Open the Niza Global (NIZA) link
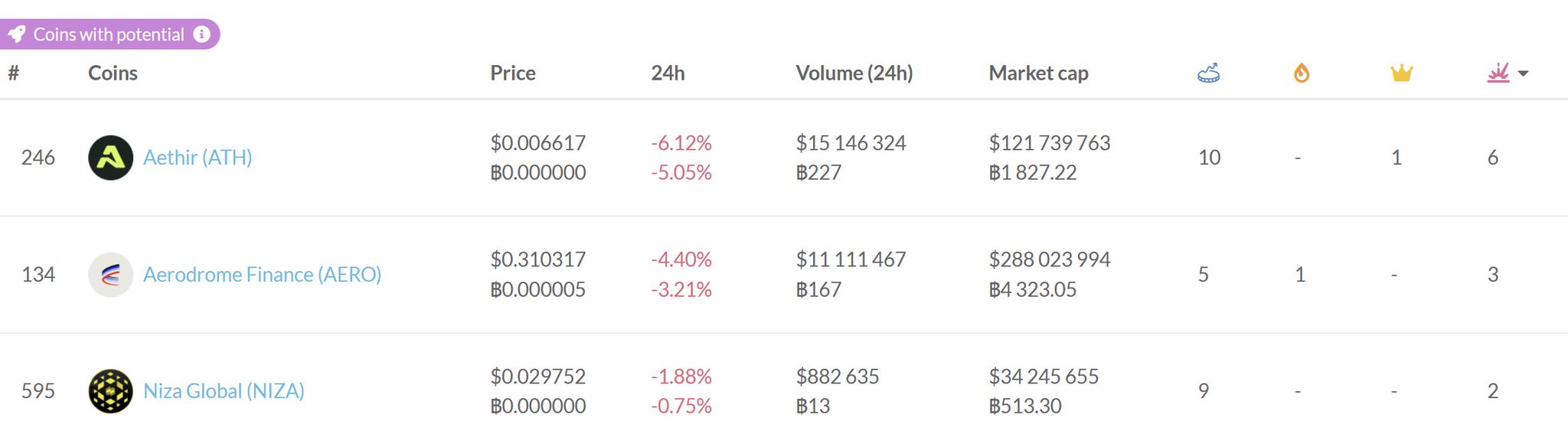1568x447 pixels. pos(224,391)
